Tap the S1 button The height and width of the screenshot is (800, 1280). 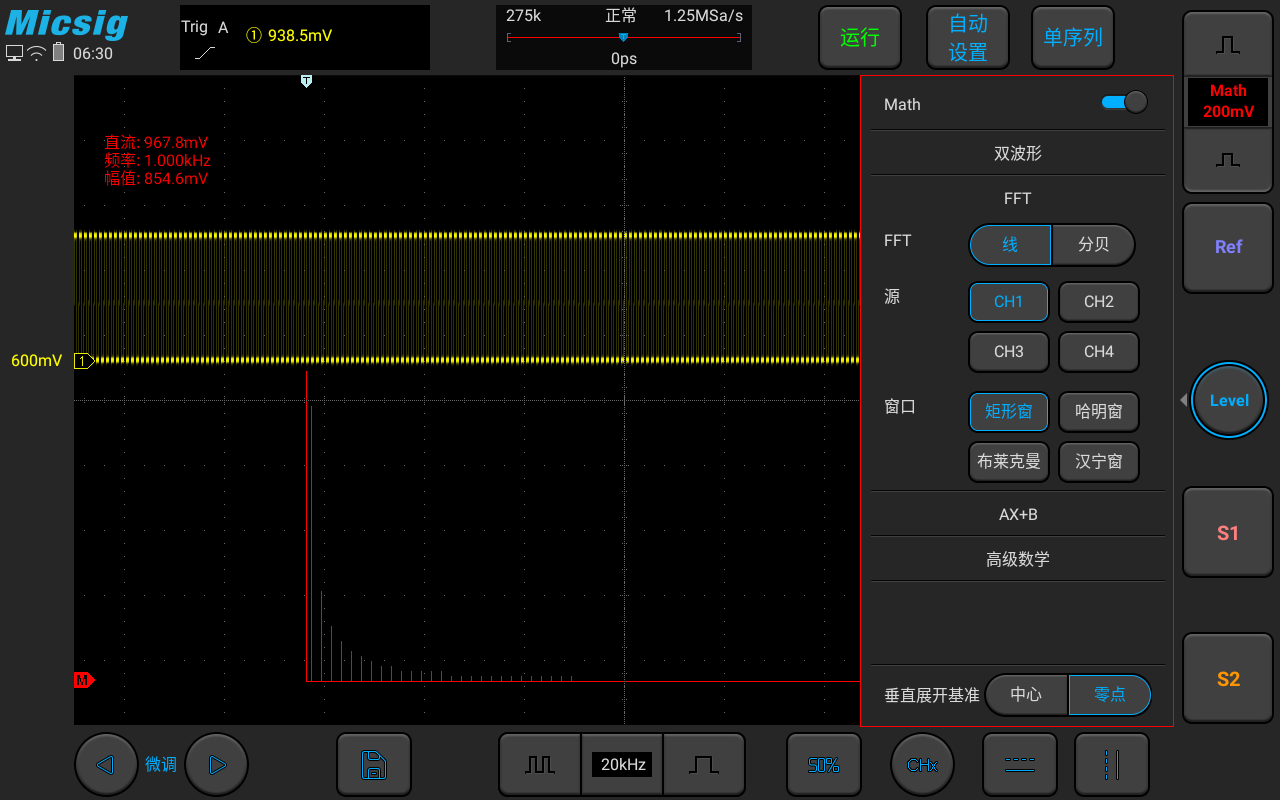[x=1228, y=533]
